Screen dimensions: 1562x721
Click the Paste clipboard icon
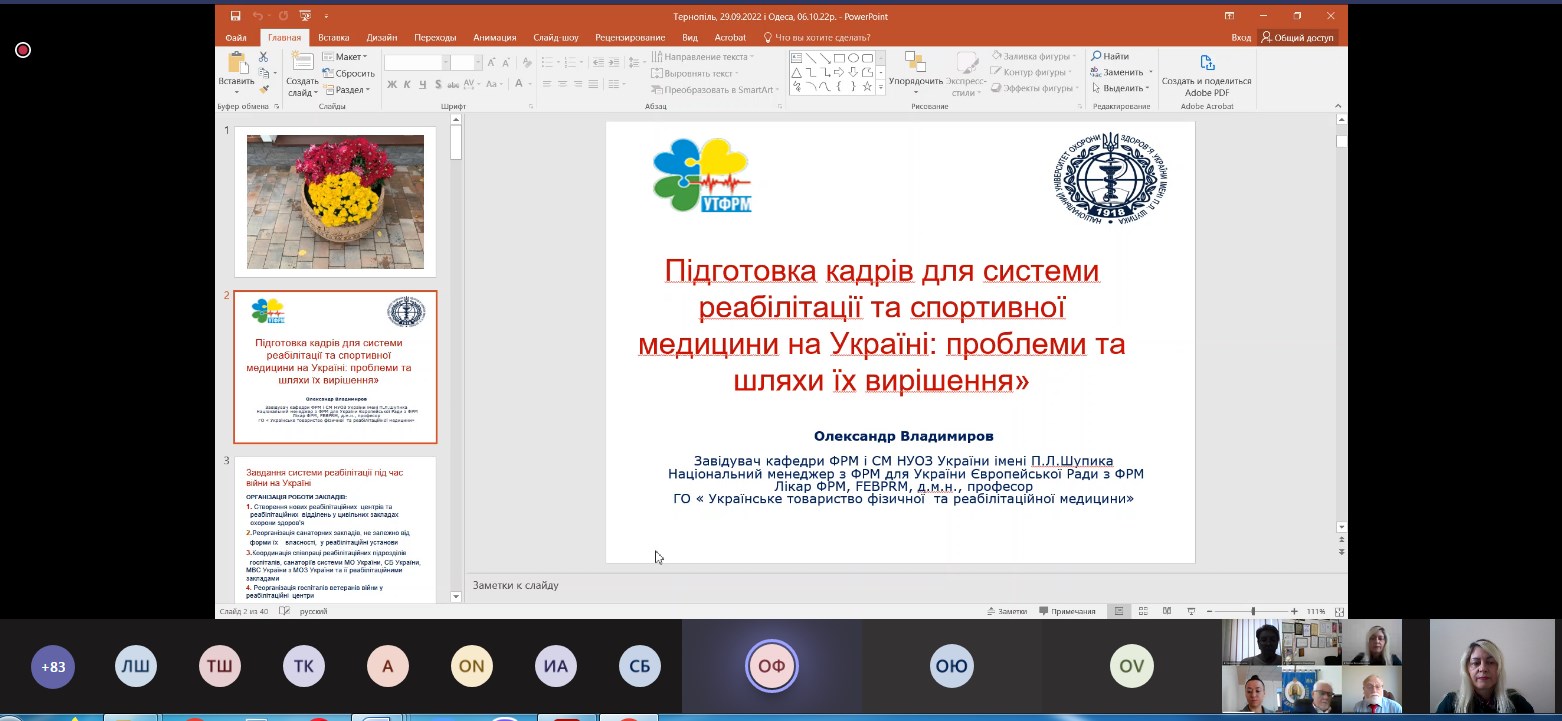(x=236, y=64)
